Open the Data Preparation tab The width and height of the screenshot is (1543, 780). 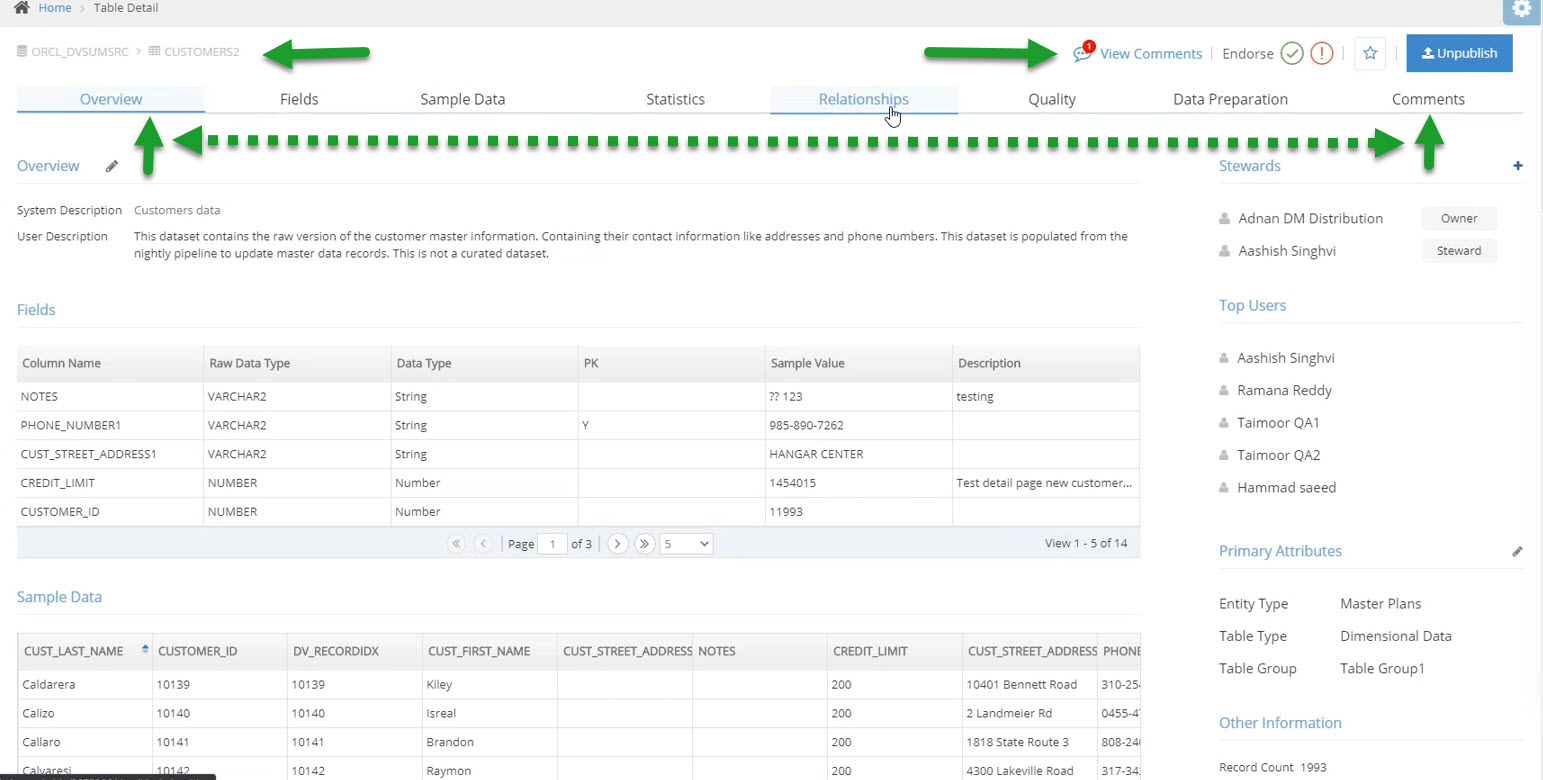[1230, 99]
